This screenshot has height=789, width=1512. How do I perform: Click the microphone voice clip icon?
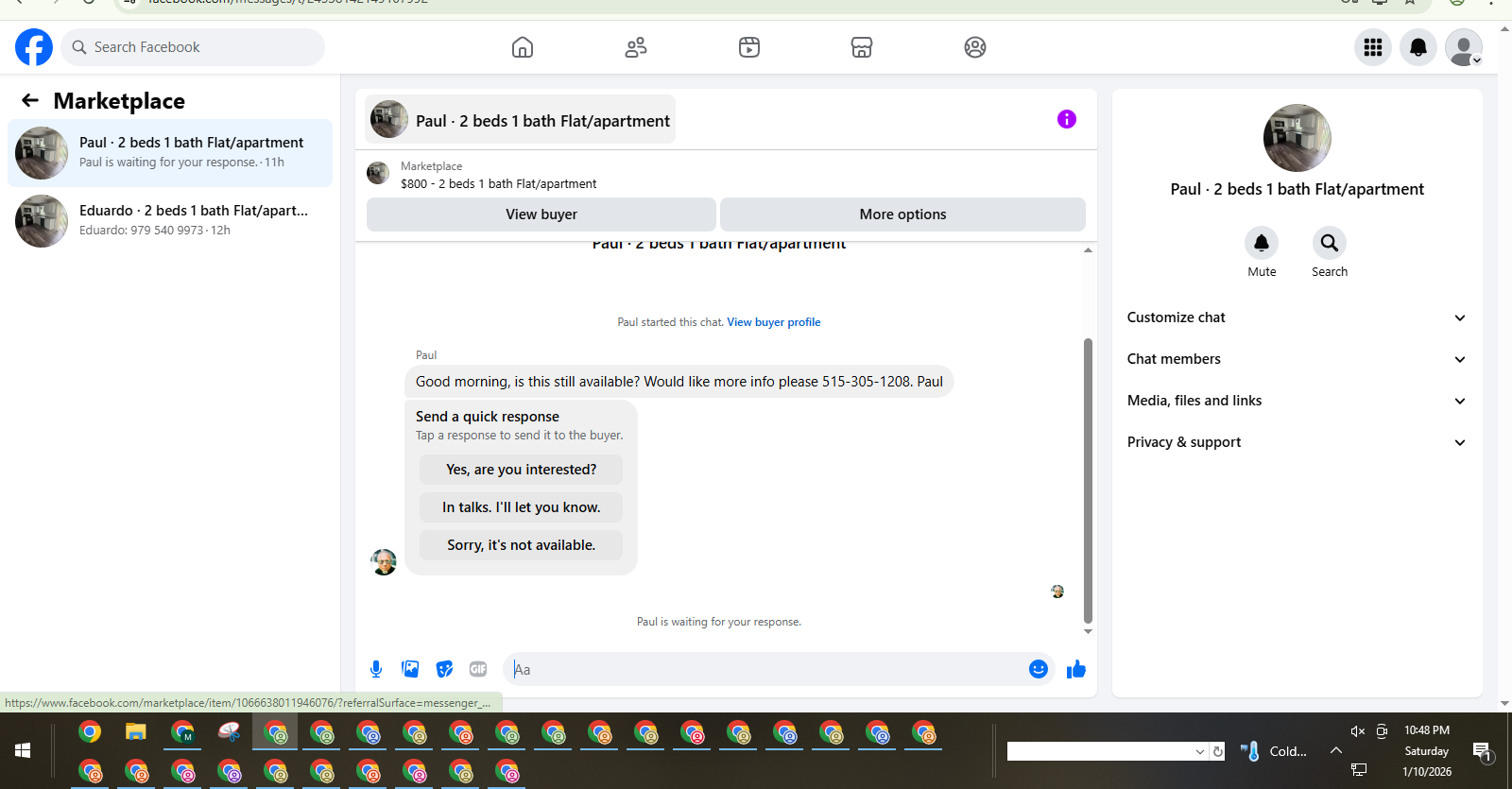click(376, 669)
